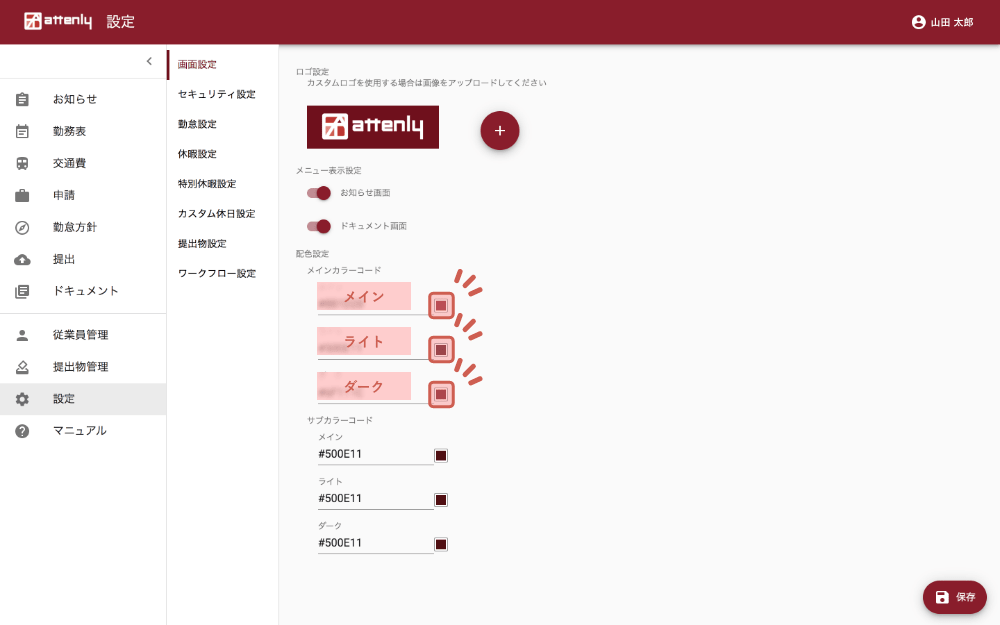This screenshot has height=625, width=1000.
Task: Open the マニュアル help icon
Action: pyautogui.click(x=22, y=431)
